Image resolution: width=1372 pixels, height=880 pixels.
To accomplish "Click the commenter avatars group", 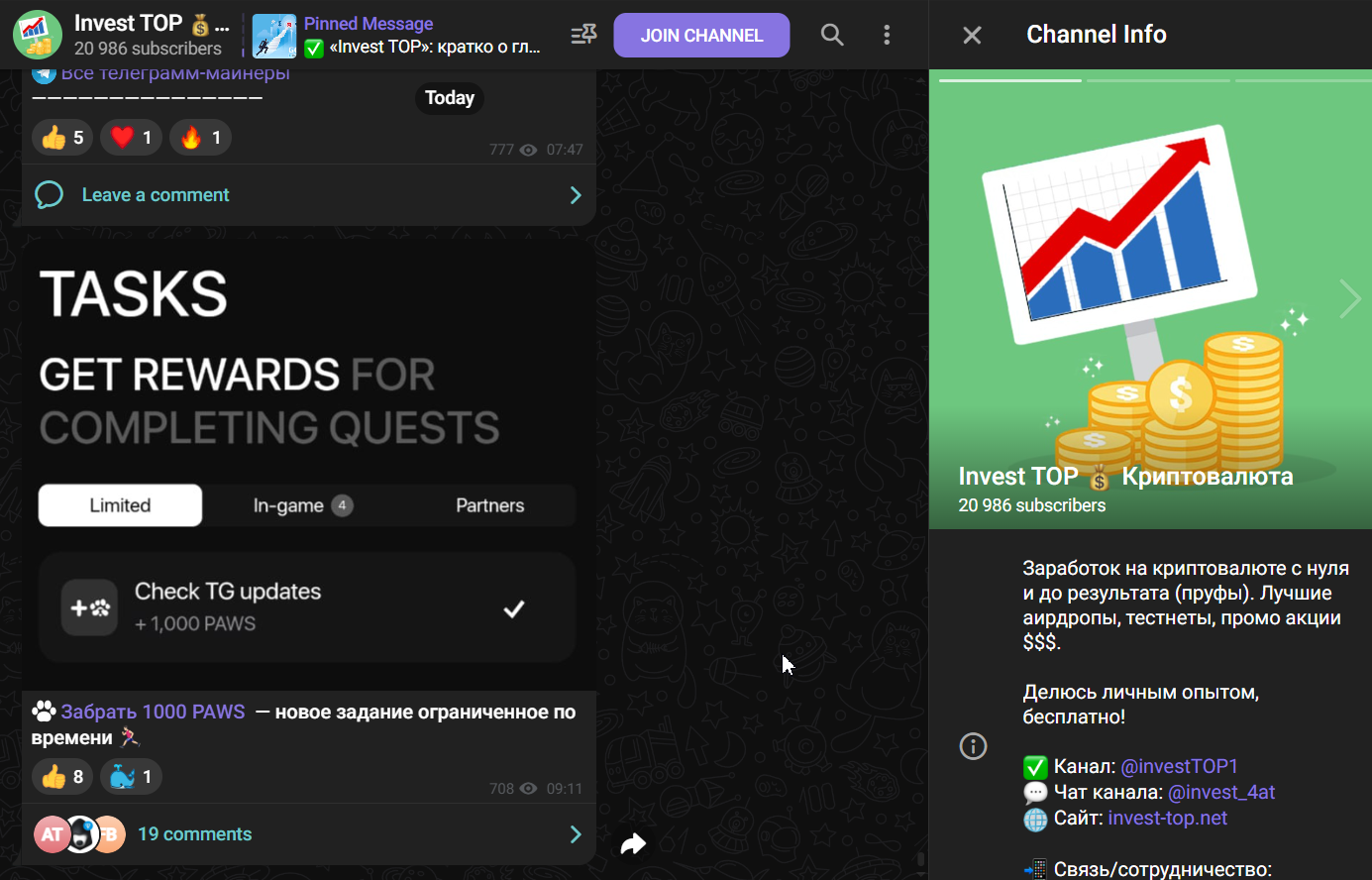I will click(x=79, y=834).
